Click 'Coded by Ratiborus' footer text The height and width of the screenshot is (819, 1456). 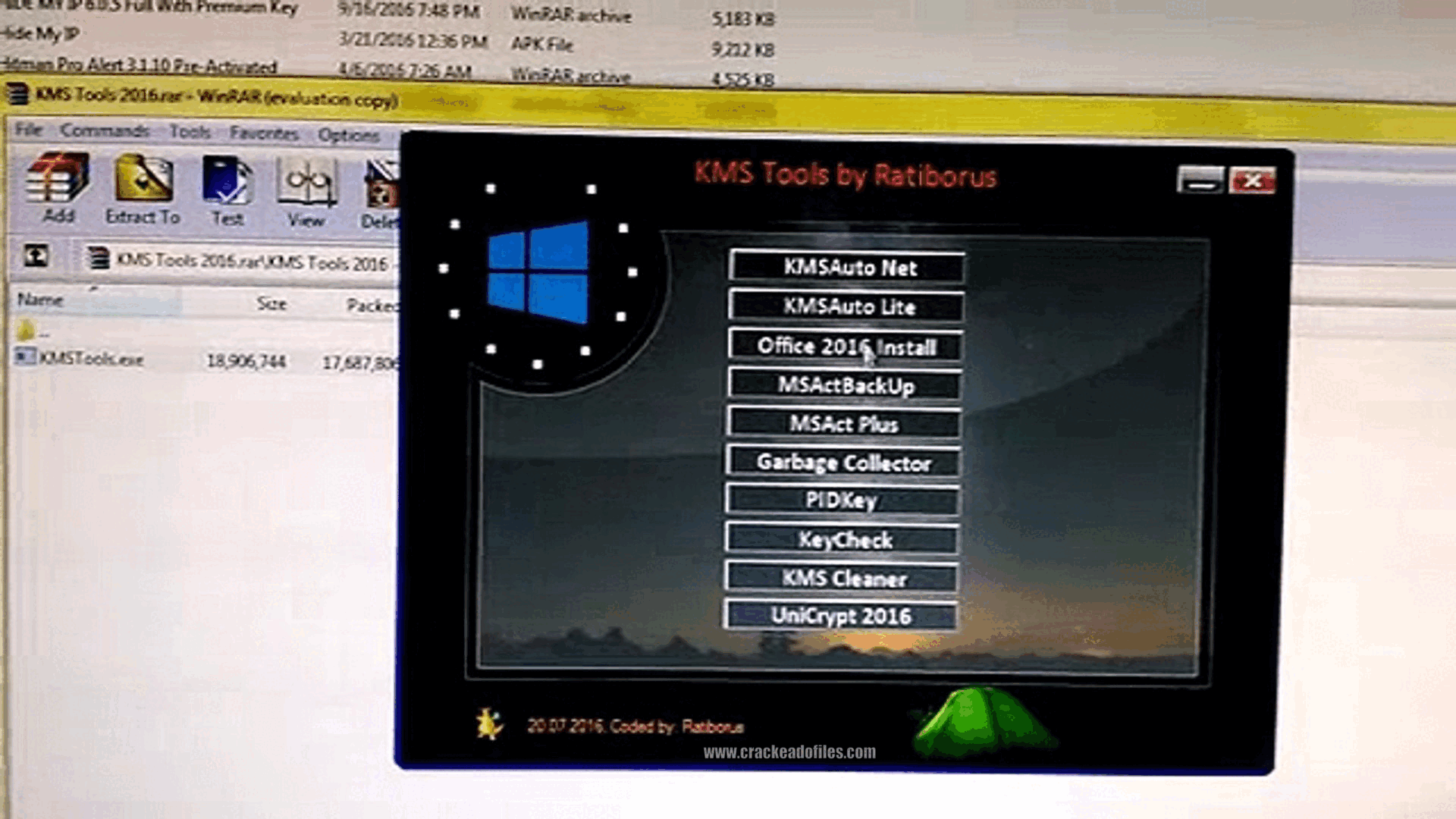tap(676, 726)
